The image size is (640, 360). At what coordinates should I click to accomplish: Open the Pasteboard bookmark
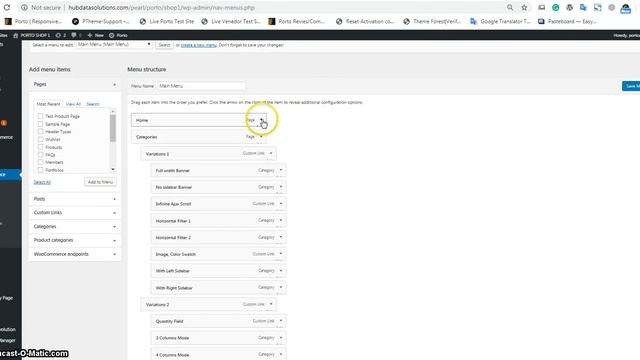pyautogui.click(x=567, y=21)
